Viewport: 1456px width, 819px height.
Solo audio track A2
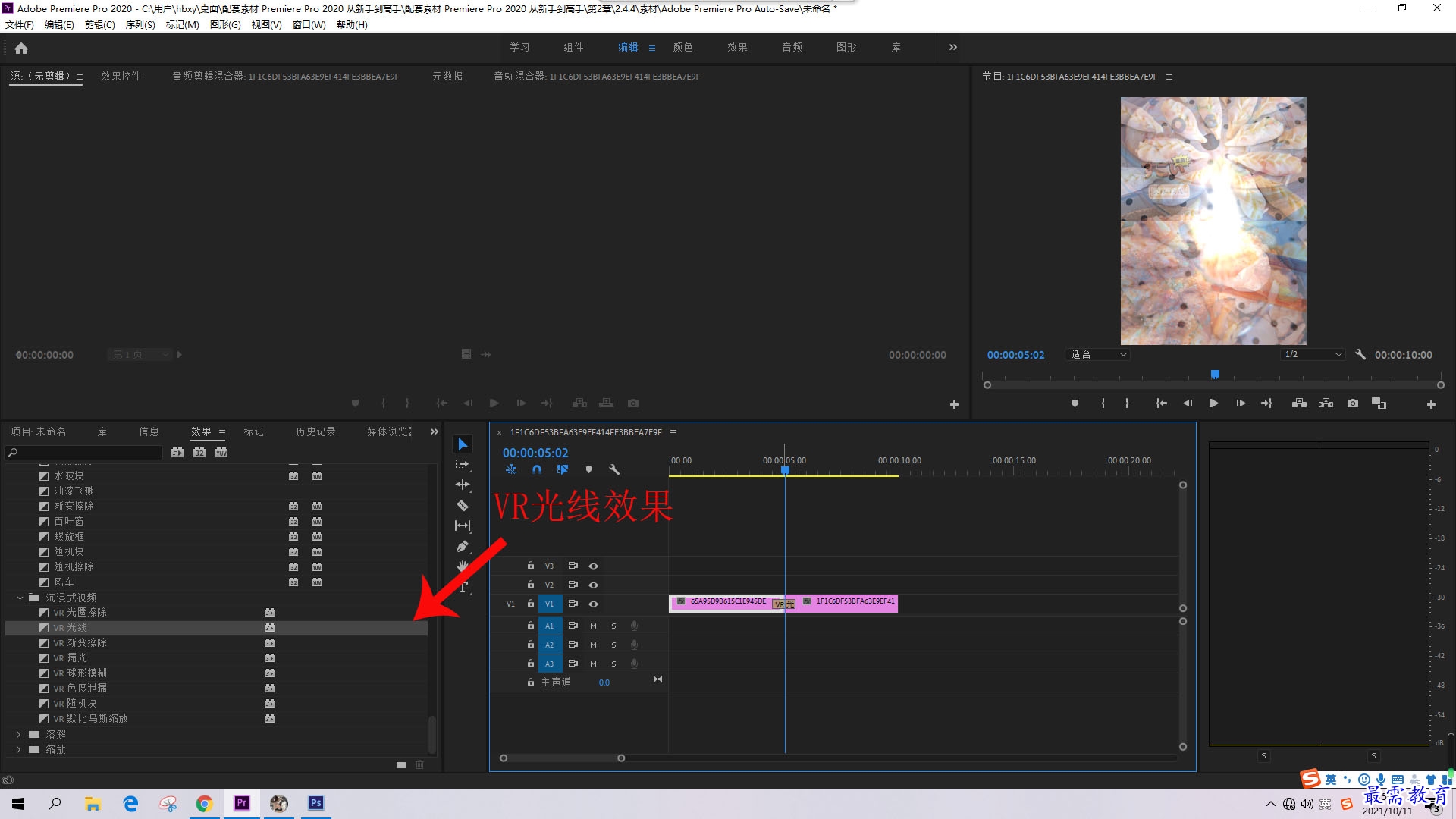(x=613, y=645)
